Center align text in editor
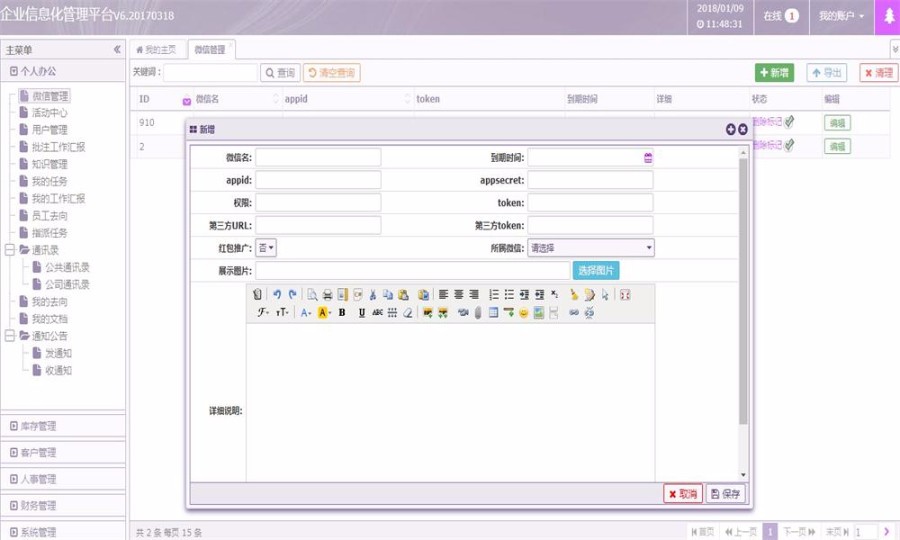900x540 pixels. pyautogui.click(x=459, y=295)
